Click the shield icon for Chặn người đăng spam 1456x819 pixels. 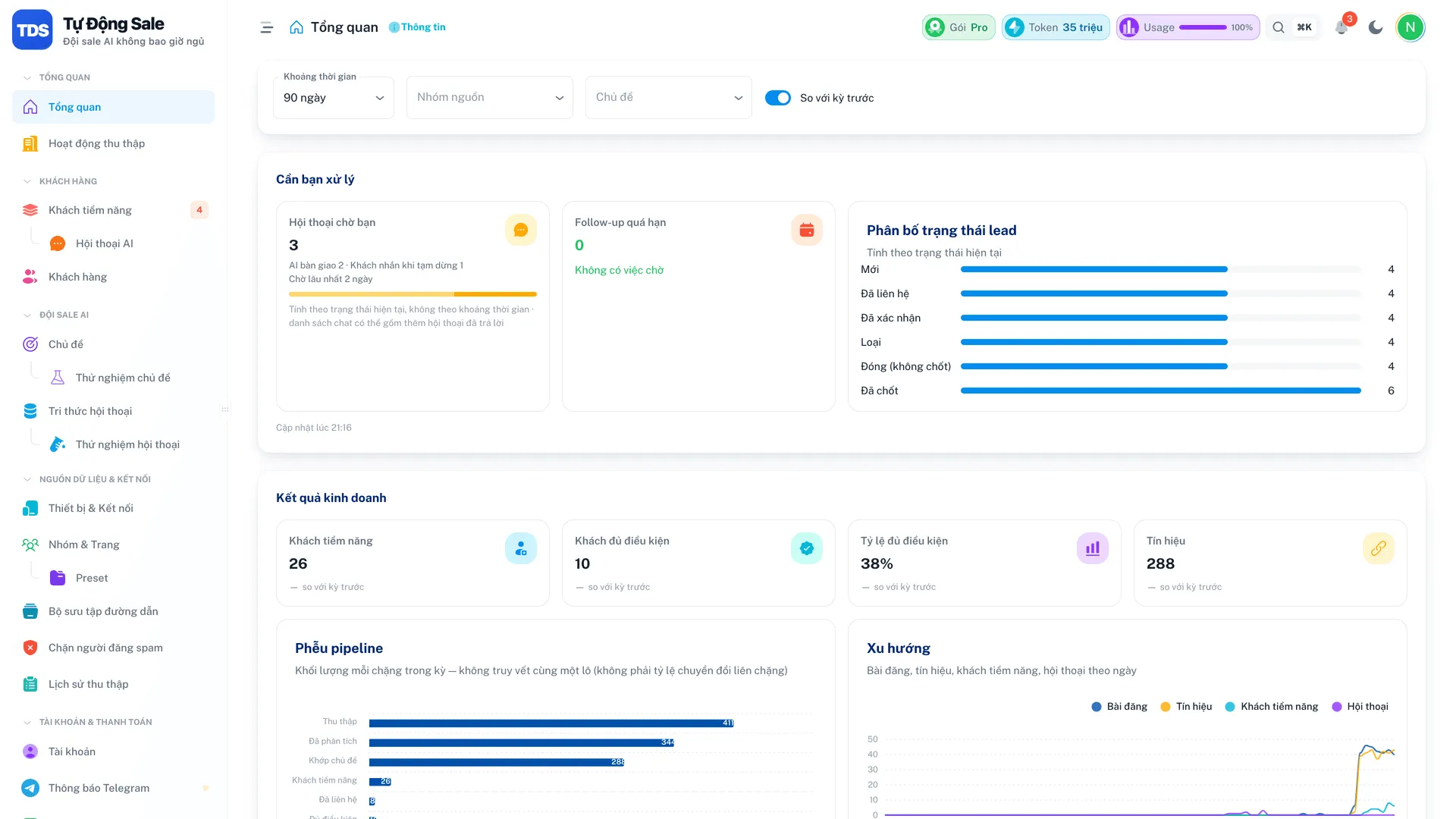30,648
